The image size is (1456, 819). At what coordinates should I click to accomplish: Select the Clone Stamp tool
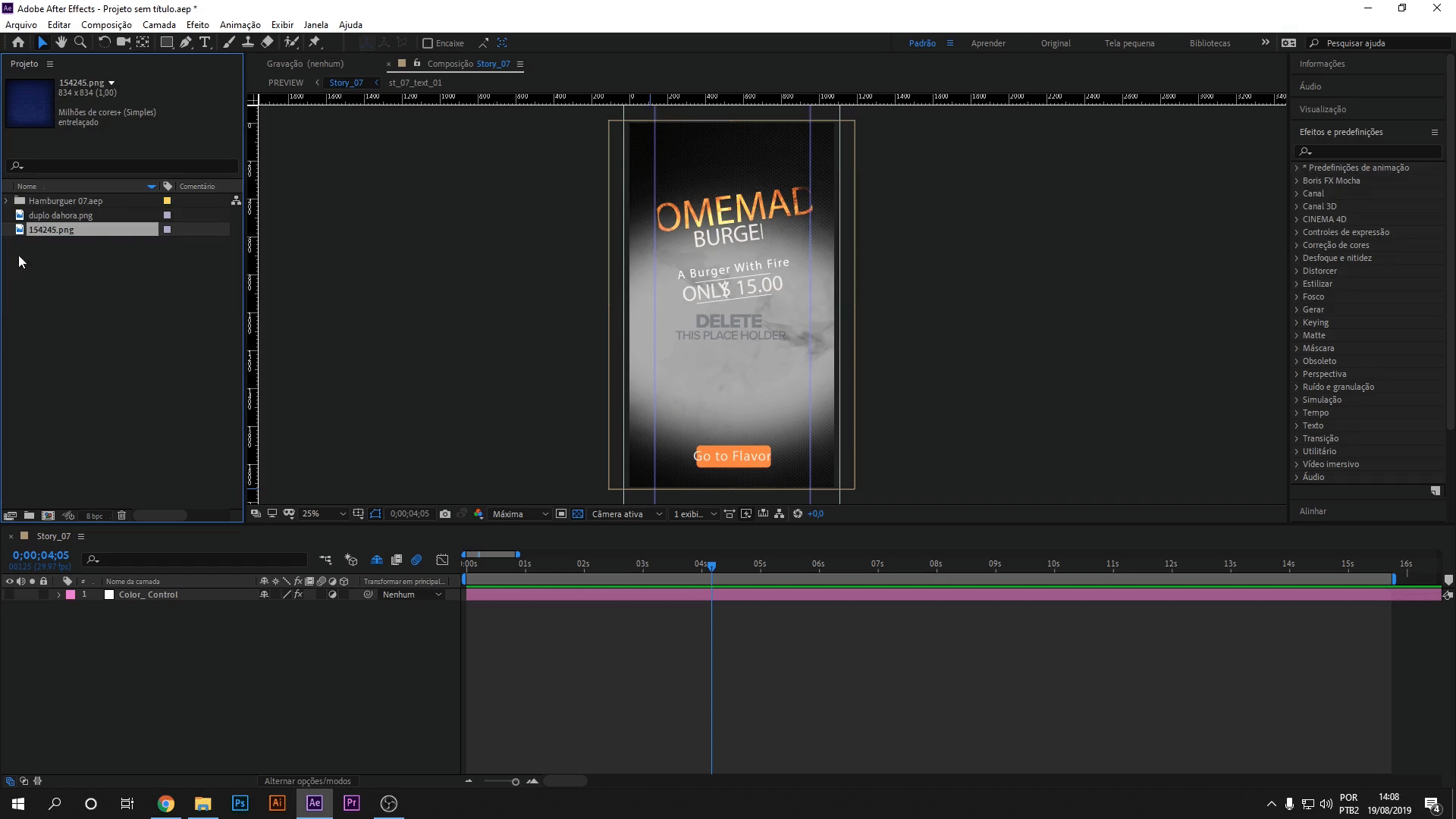[248, 42]
